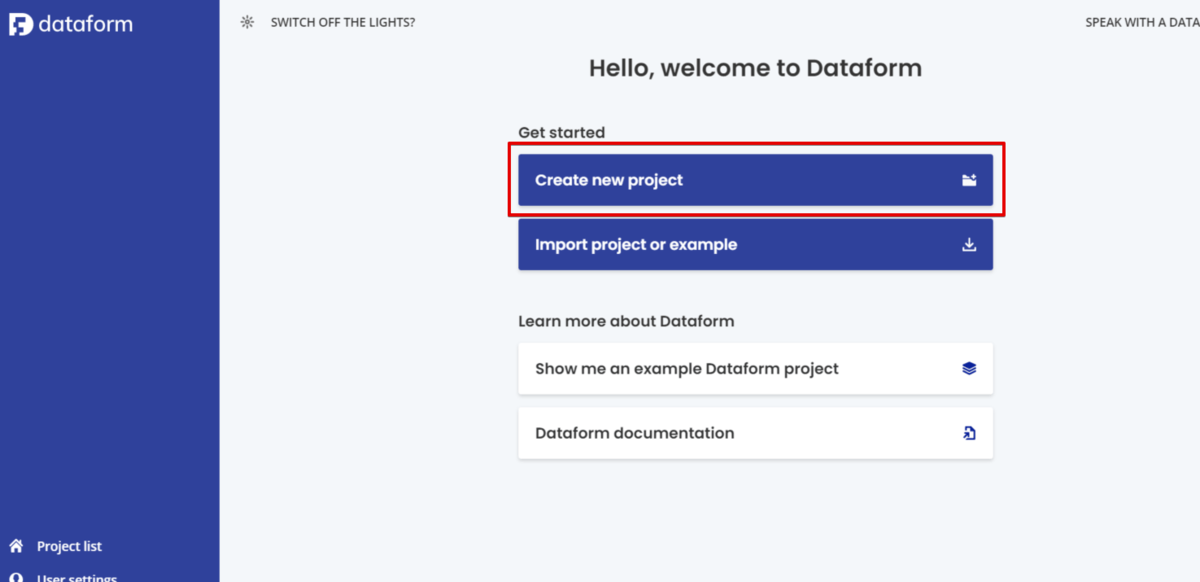Open User settings in sidebar menu
The width and height of the screenshot is (1200, 582).
(x=77, y=577)
